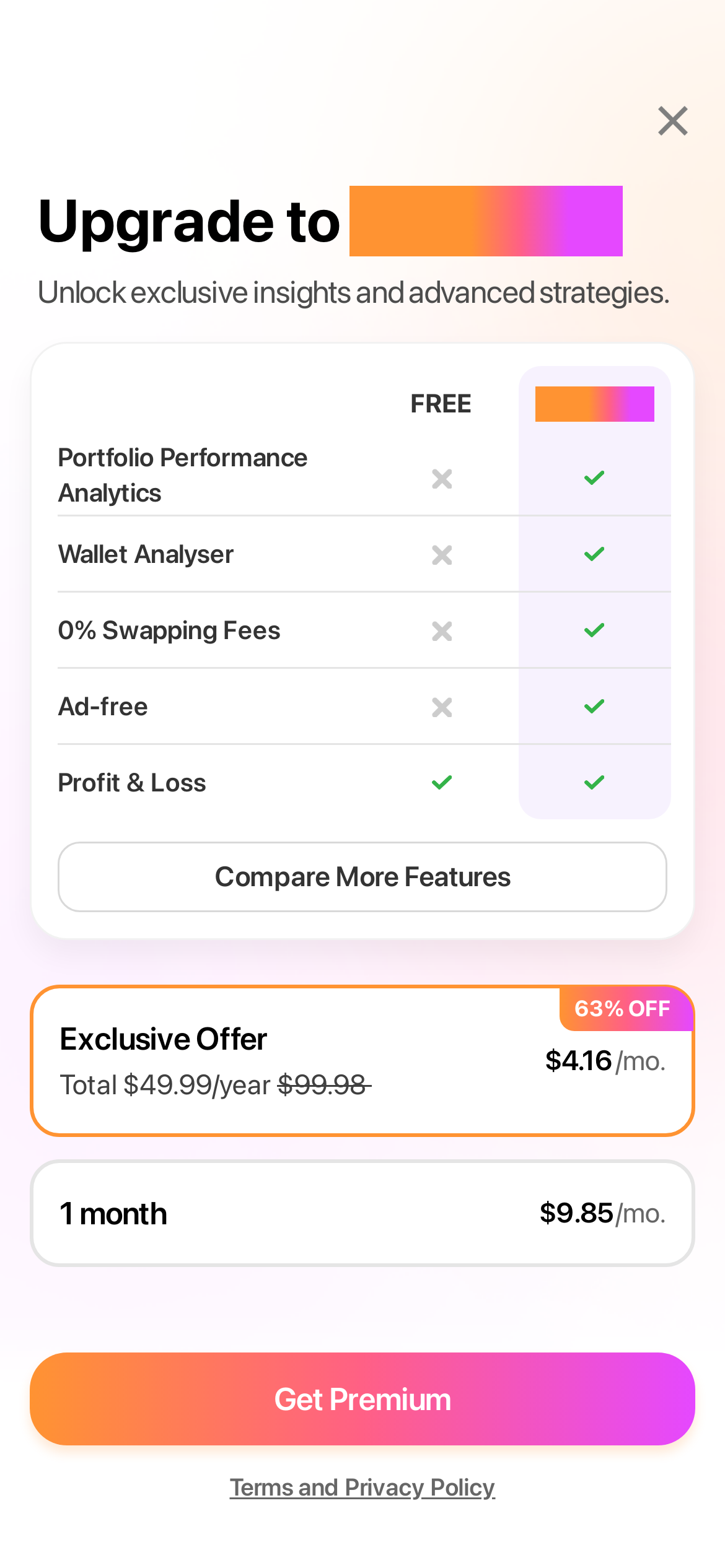The height and width of the screenshot is (1568, 725).
Task: Click premium checkmark for Portfolio Performance Analytics
Action: [594, 477]
